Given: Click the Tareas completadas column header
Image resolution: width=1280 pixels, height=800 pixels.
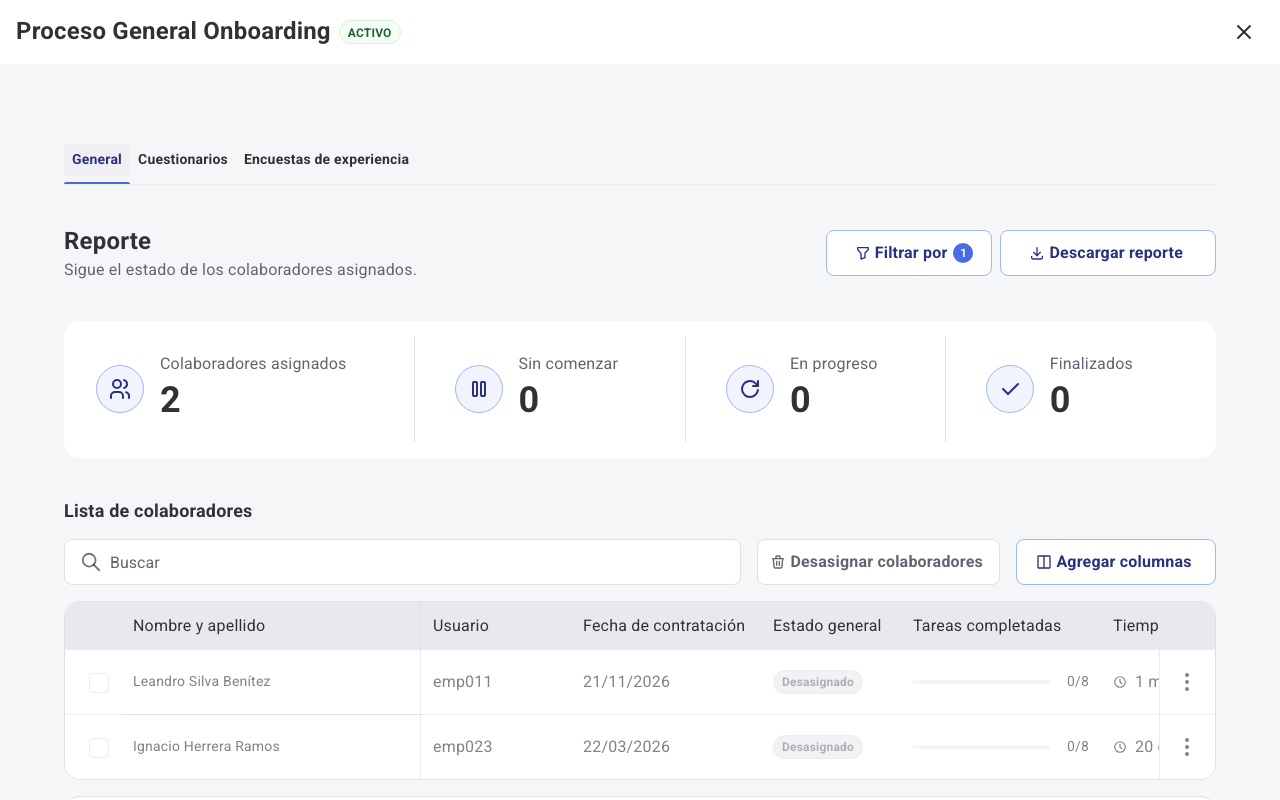Looking at the screenshot, I should 987,626.
